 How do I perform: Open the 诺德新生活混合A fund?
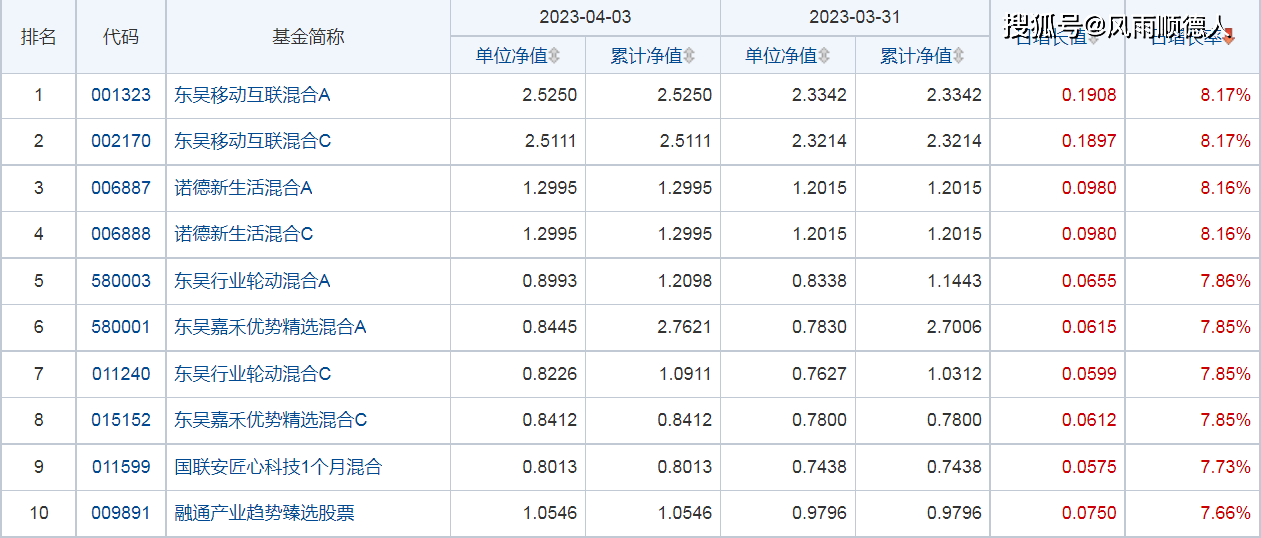click(243, 188)
